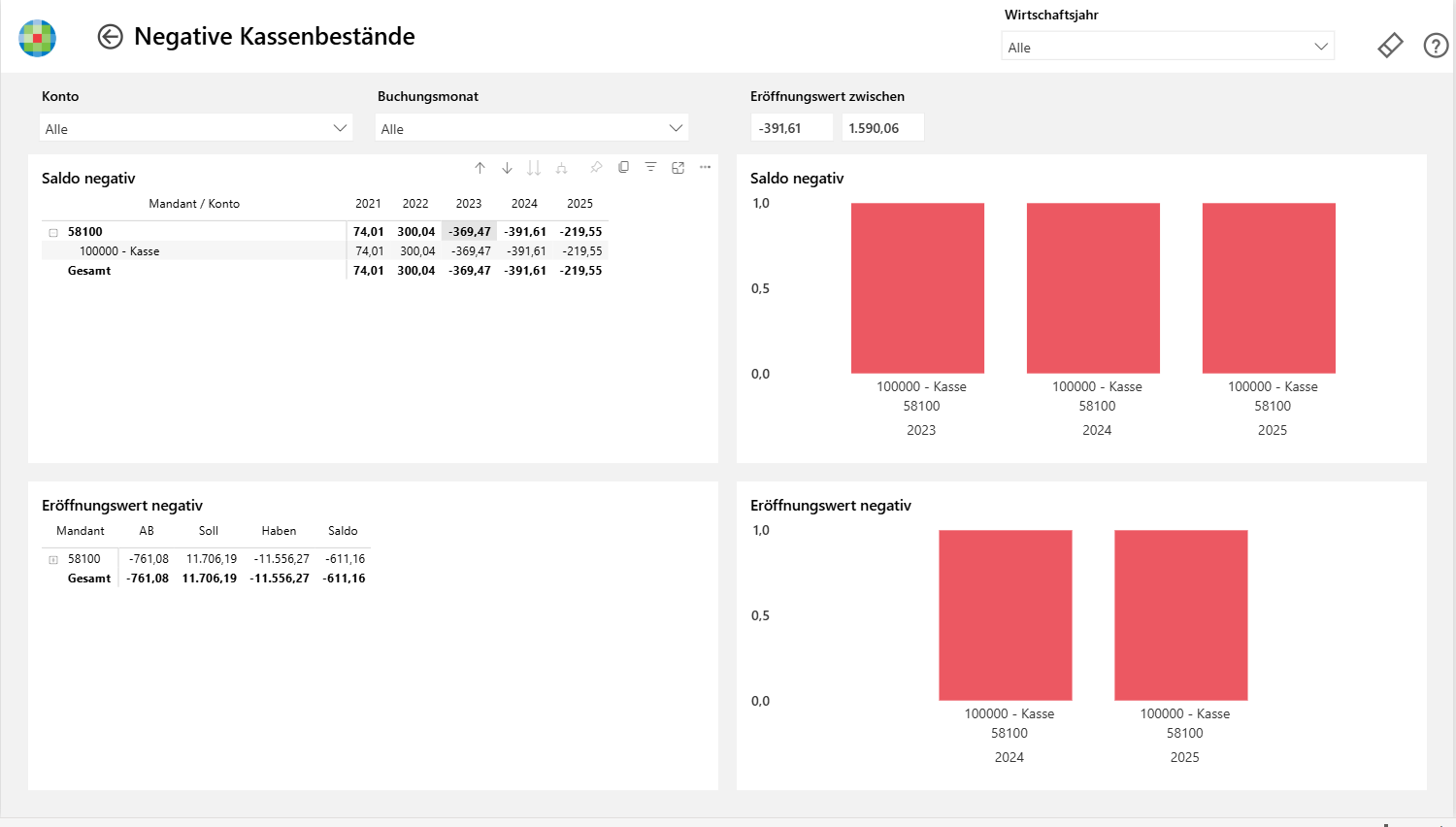The height and width of the screenshot is (827, 1456).
Task: Open the Konto filter dropdown
Action: point(196,128)
